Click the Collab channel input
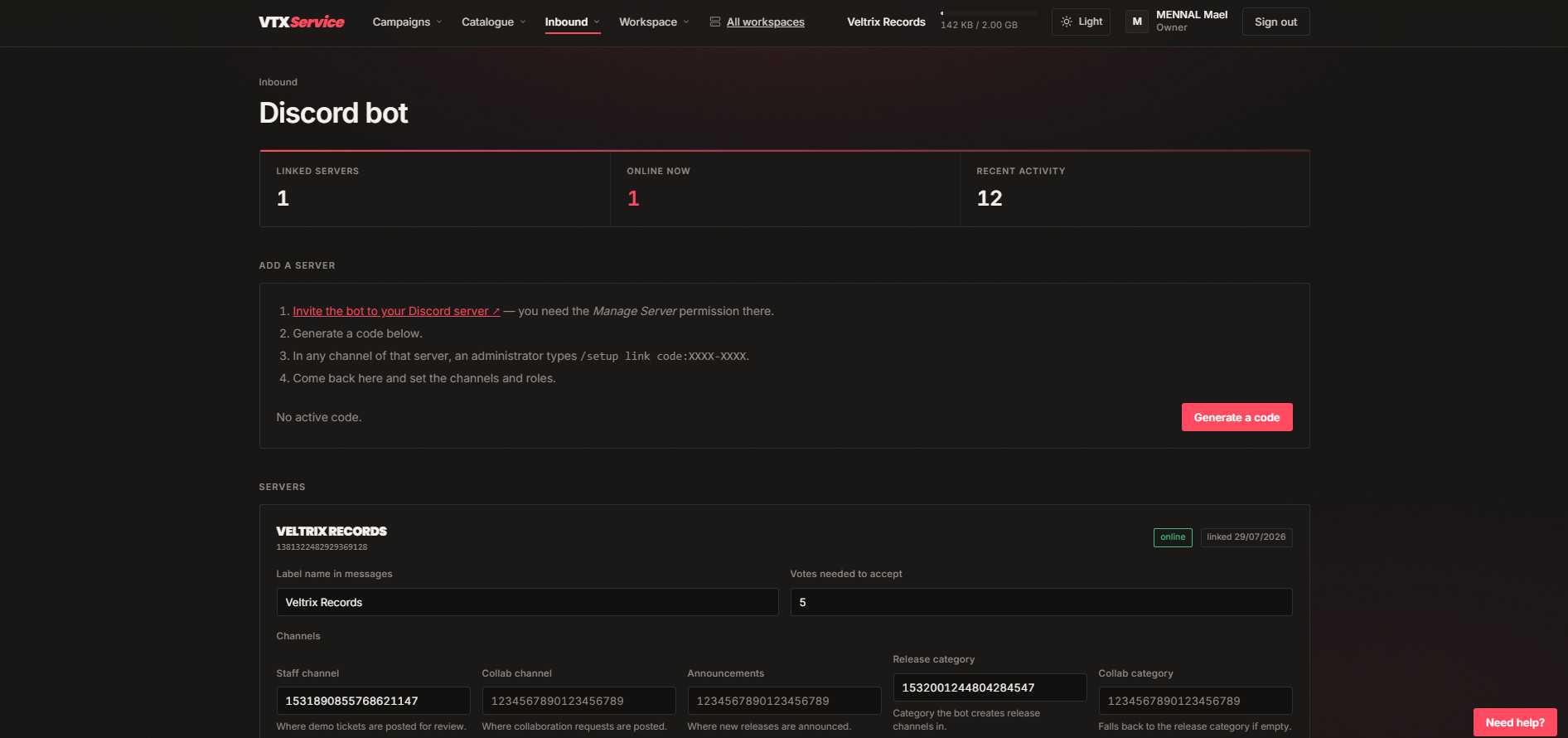Screen dimensions: 1568x738 pyautogui.click(x=578, y=701)
